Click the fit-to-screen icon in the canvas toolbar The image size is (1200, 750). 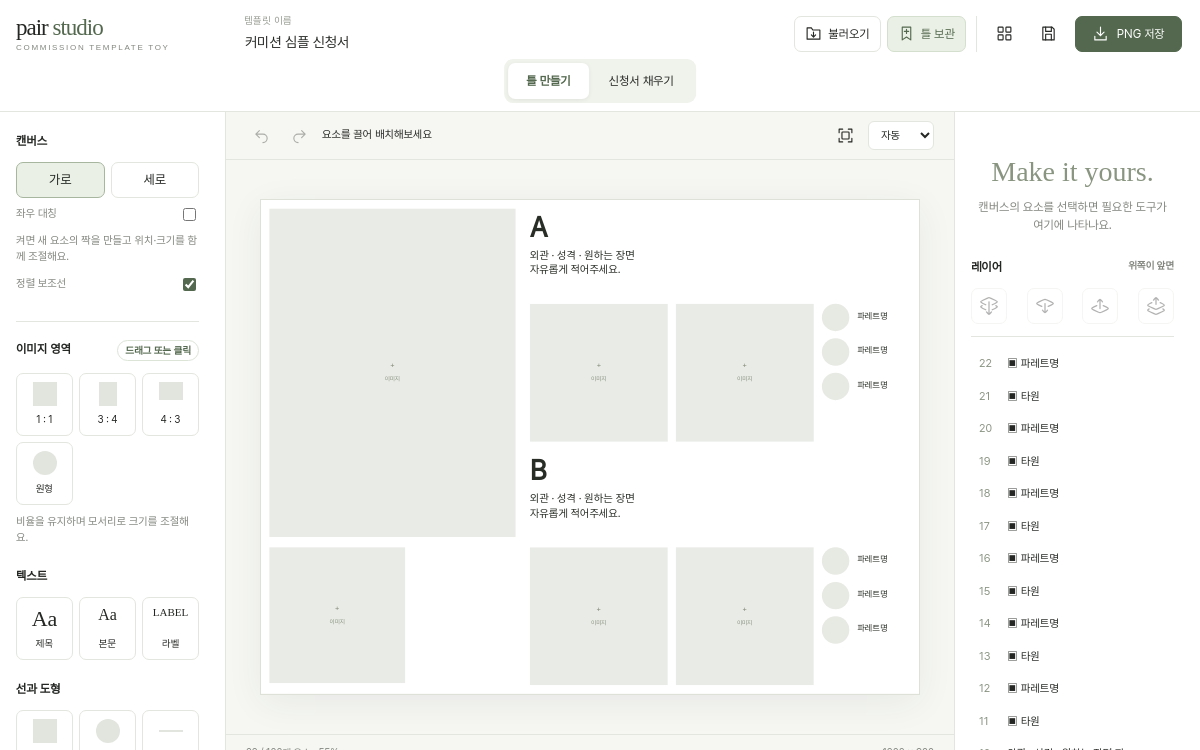click(845, 136)
